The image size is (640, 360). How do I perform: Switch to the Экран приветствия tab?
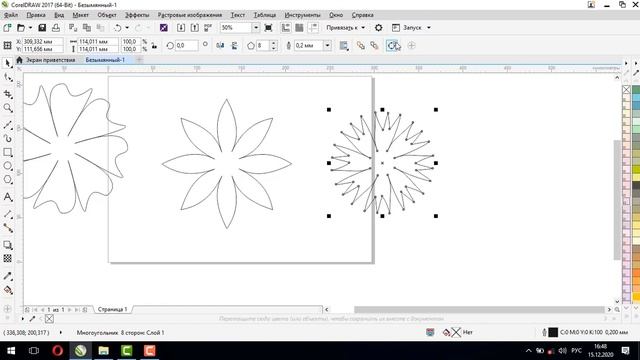point(51,60)
